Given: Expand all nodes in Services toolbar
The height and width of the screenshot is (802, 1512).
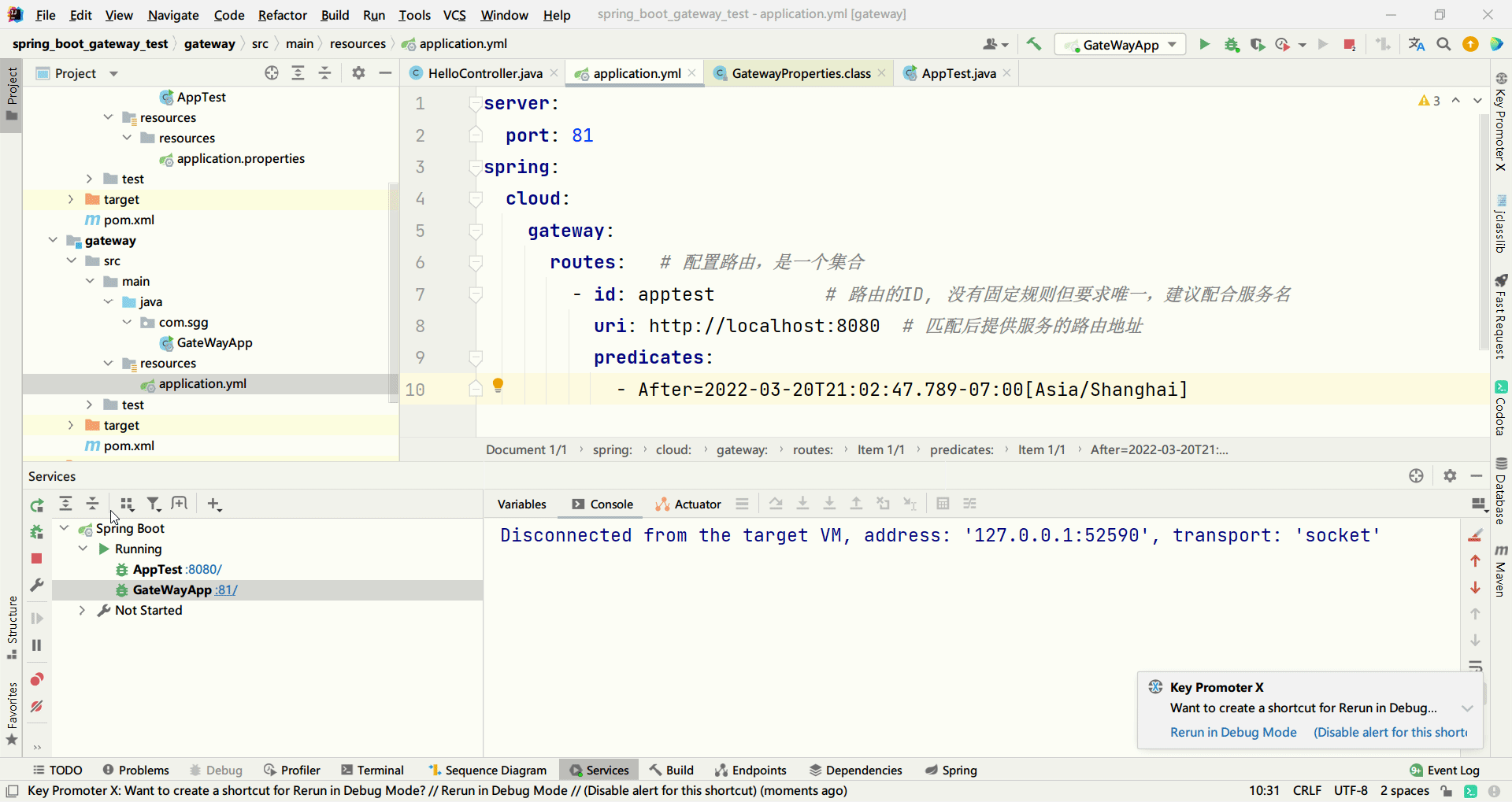Looking at the screenshot, I should 66,504.
